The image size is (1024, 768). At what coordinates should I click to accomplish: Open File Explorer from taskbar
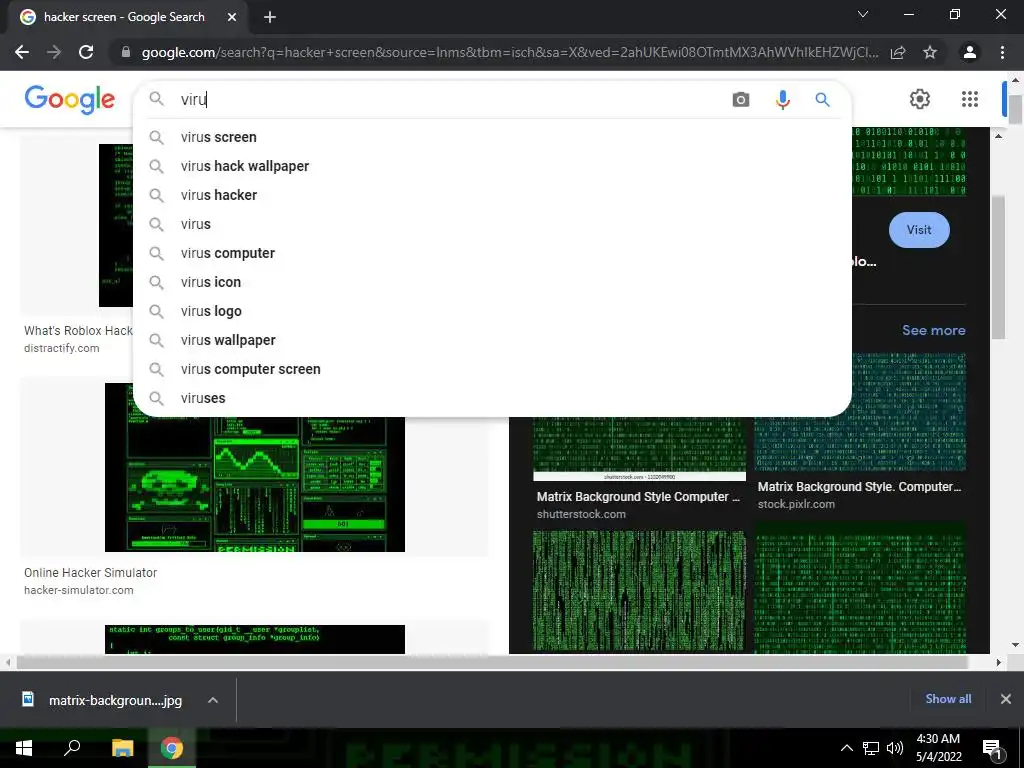(x=122, y=748)
